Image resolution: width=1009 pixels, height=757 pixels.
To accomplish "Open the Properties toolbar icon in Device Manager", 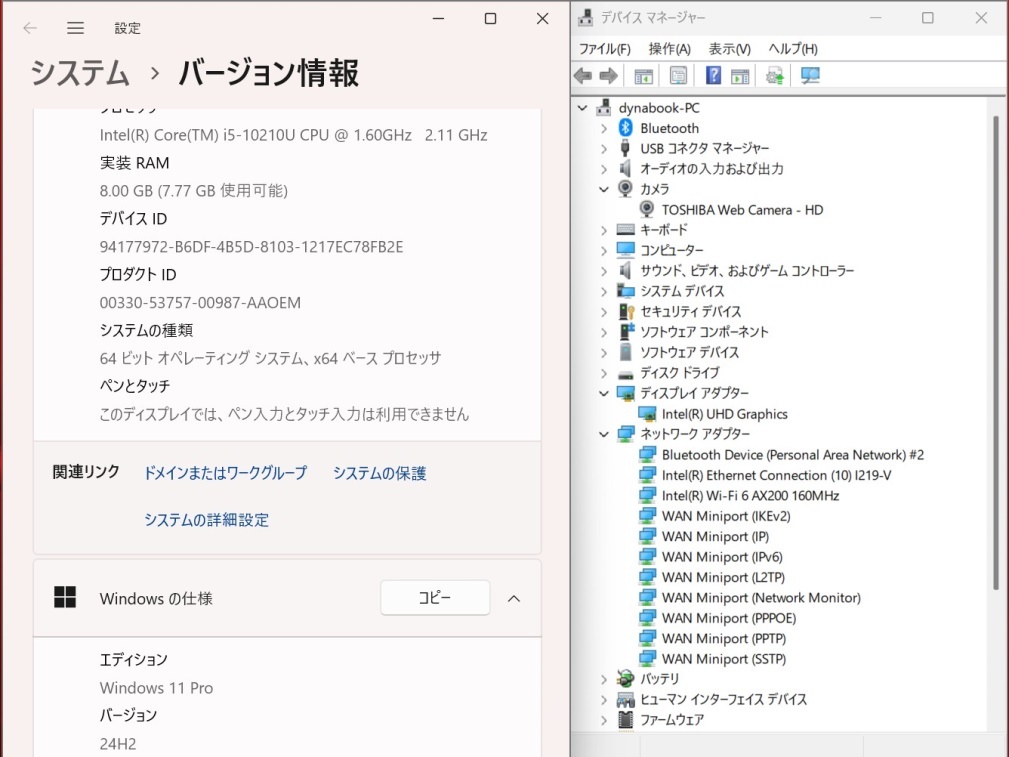I will coord(678,76).
